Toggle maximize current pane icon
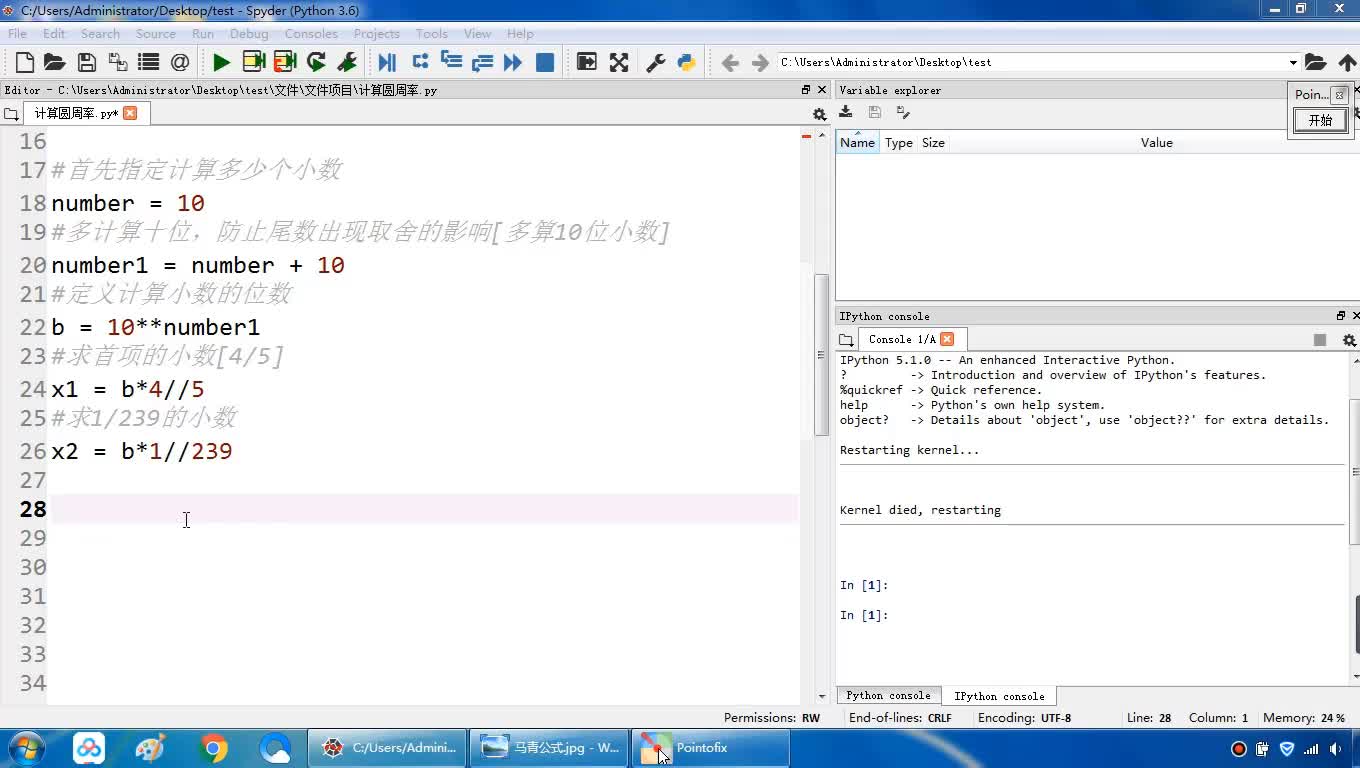1360x768 pixels. coord(587,62)
